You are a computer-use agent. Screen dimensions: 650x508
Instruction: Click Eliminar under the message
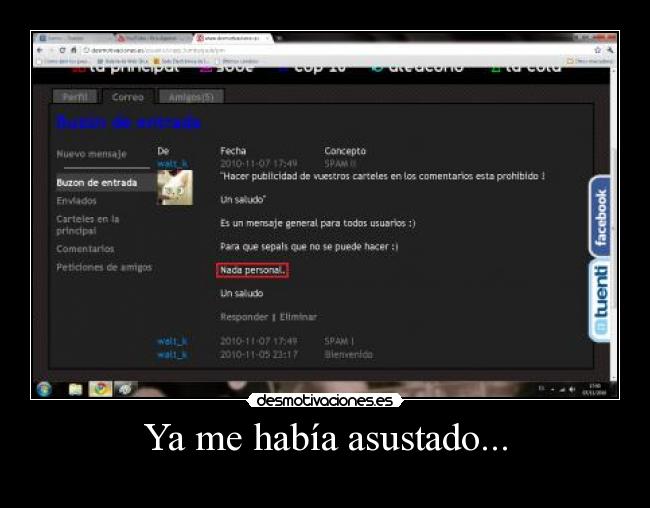click(298, 317)
